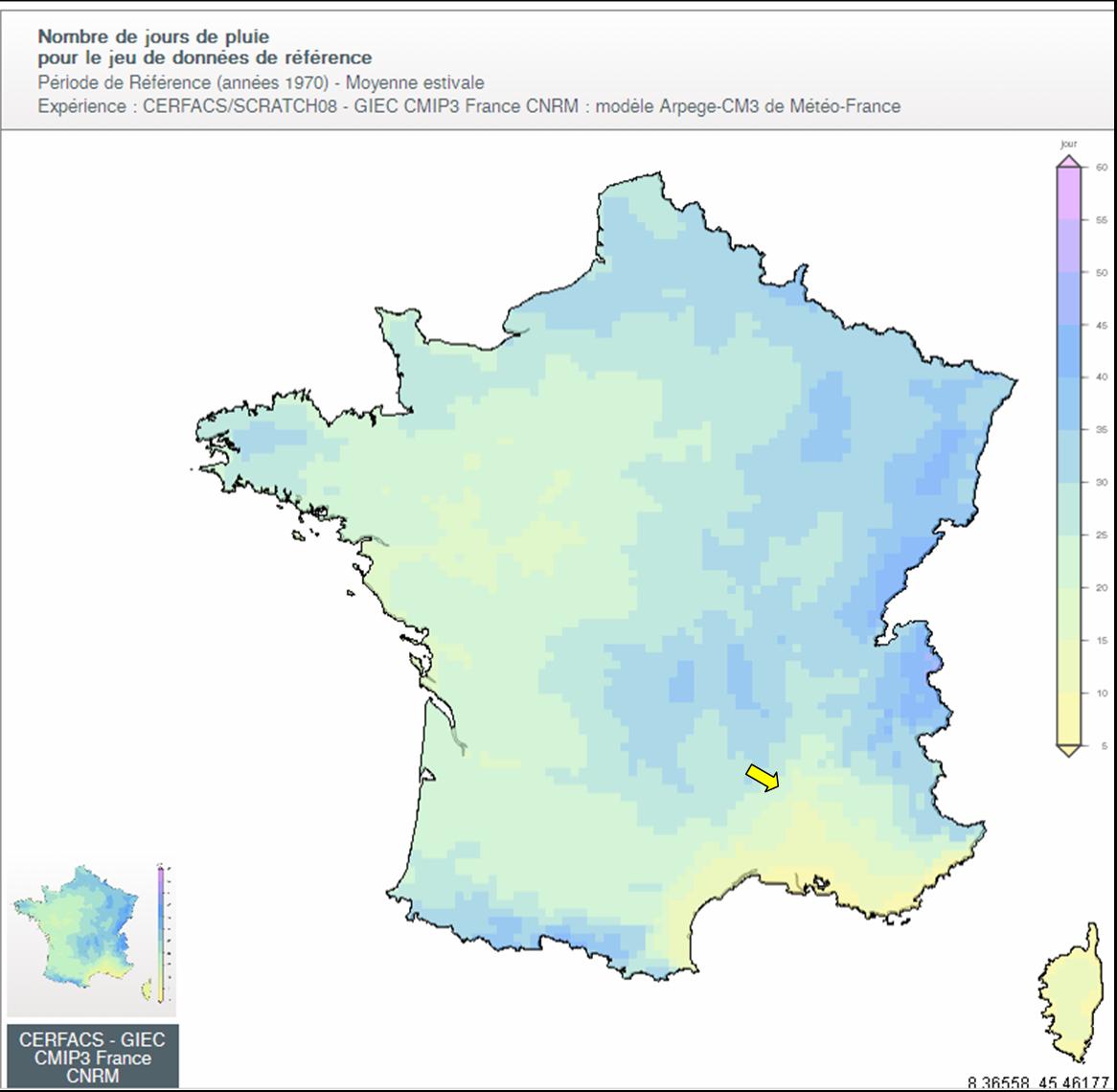Screen dimensions: 1117x1092
Task: Click the map title 'Nombre de jours de pluie'
Action: tap(153, 36)
